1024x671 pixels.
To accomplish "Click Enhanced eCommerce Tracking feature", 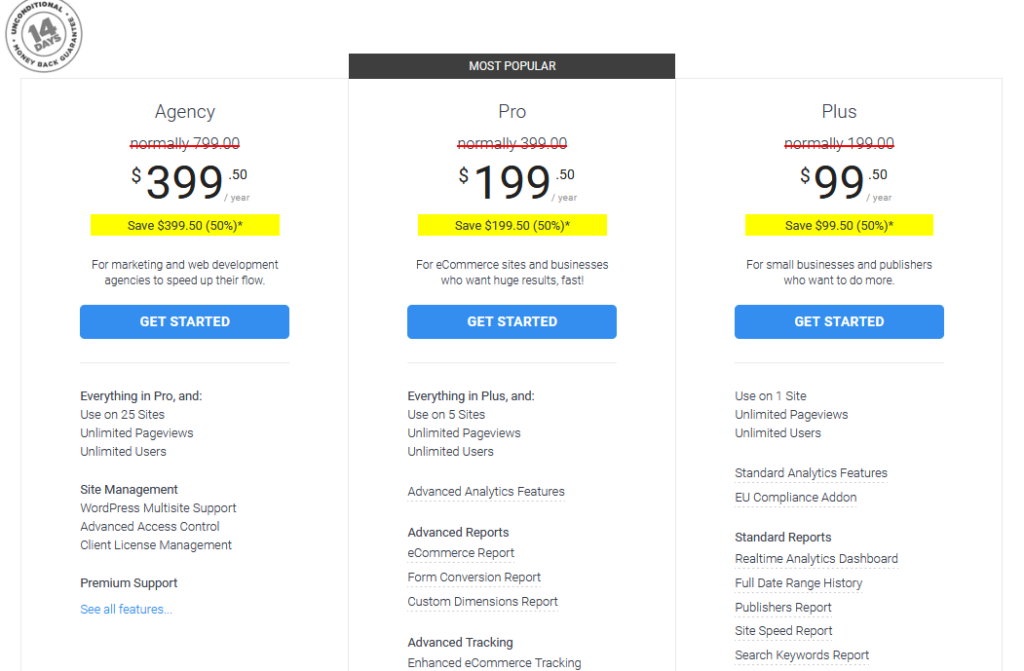I will point(494,663).
